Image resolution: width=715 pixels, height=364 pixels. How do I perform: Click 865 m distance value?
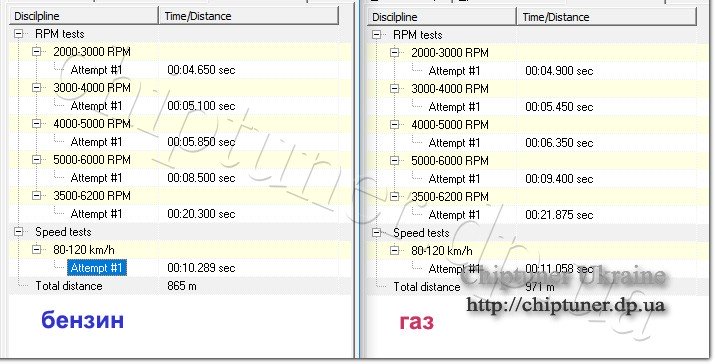click(x=182, y=286)
